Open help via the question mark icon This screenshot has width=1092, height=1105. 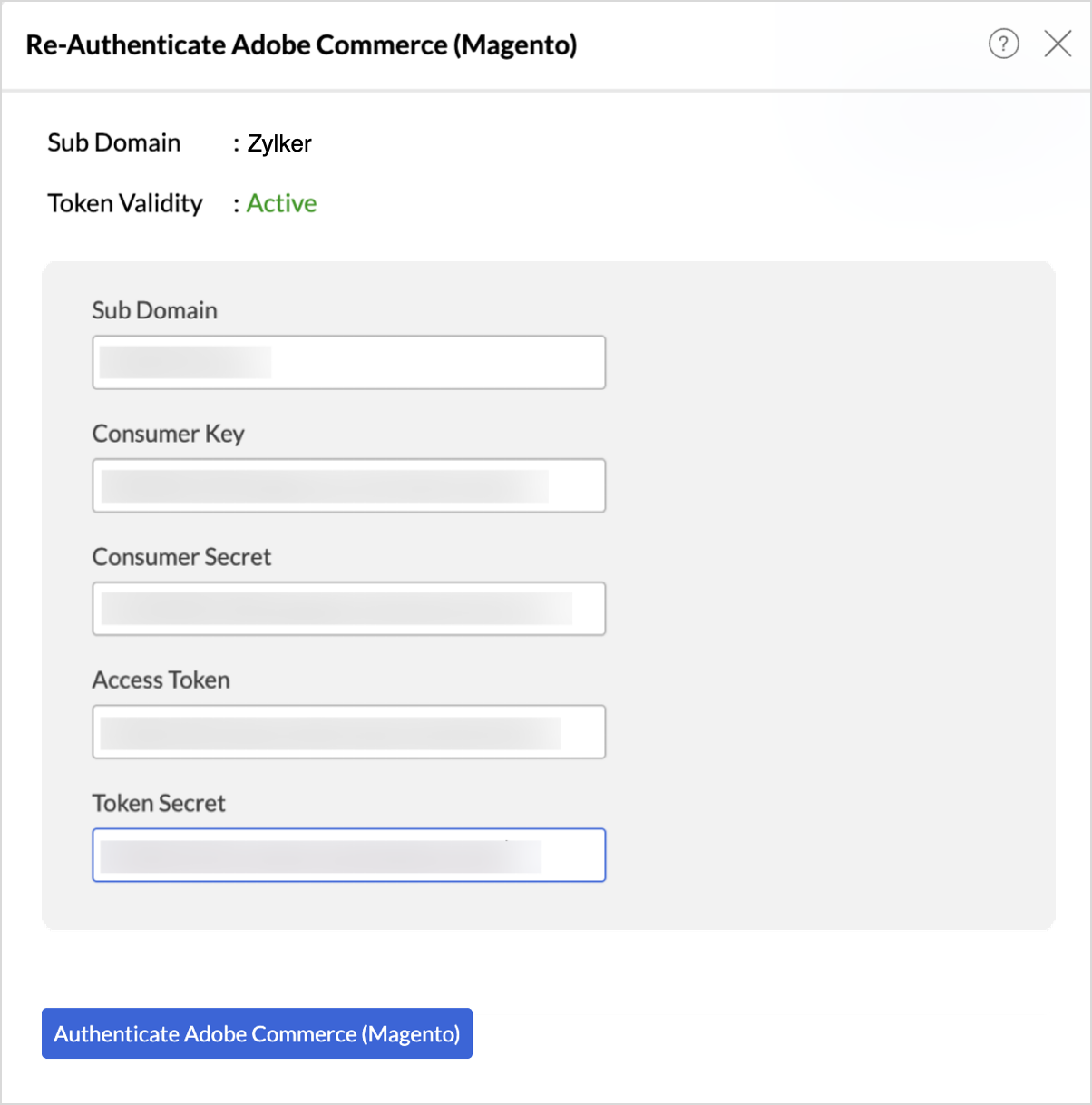(1003, 44)
